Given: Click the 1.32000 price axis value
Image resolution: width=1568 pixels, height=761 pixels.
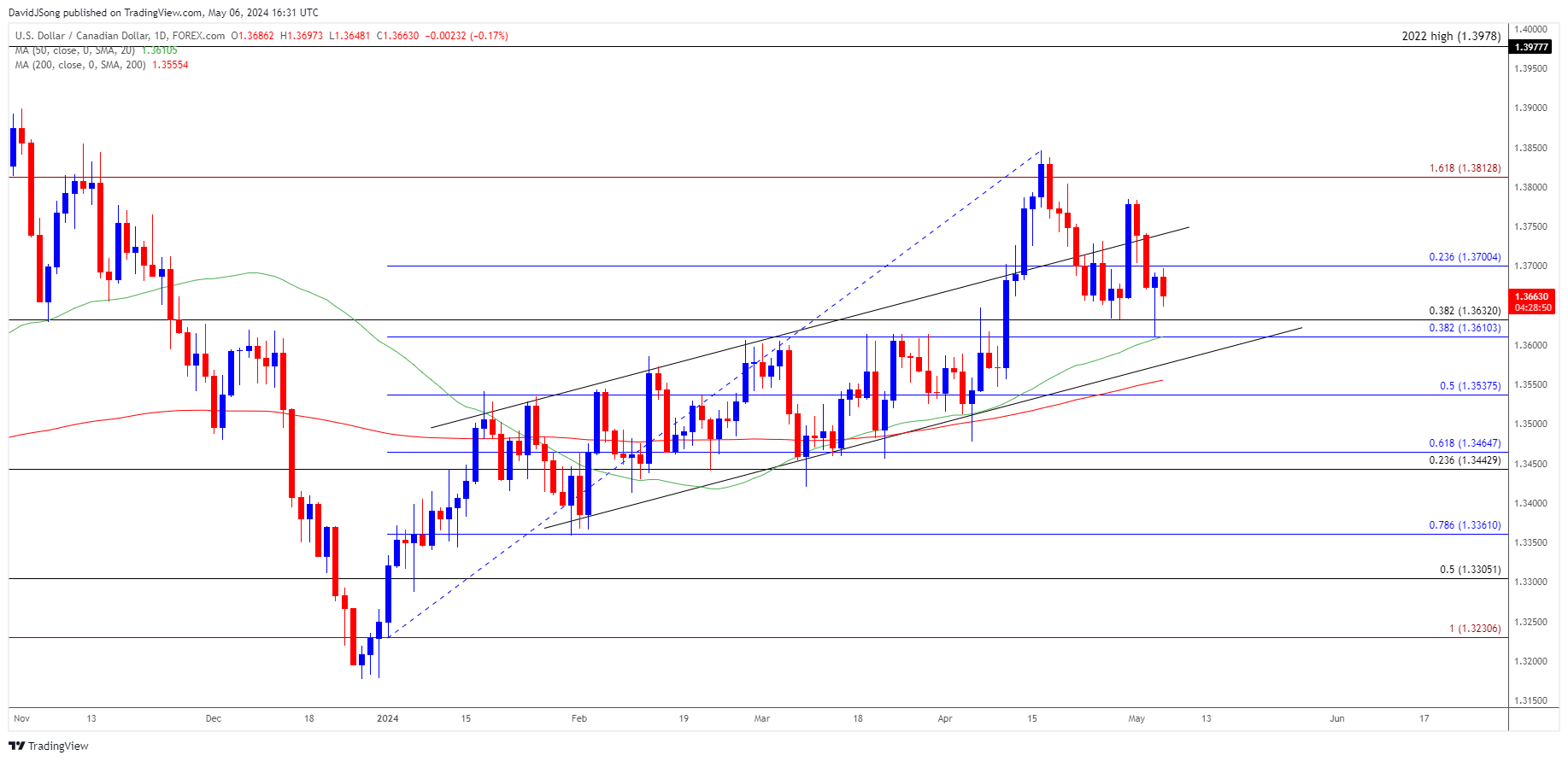Looking at the screenshot, I should tap(1530, 662).
